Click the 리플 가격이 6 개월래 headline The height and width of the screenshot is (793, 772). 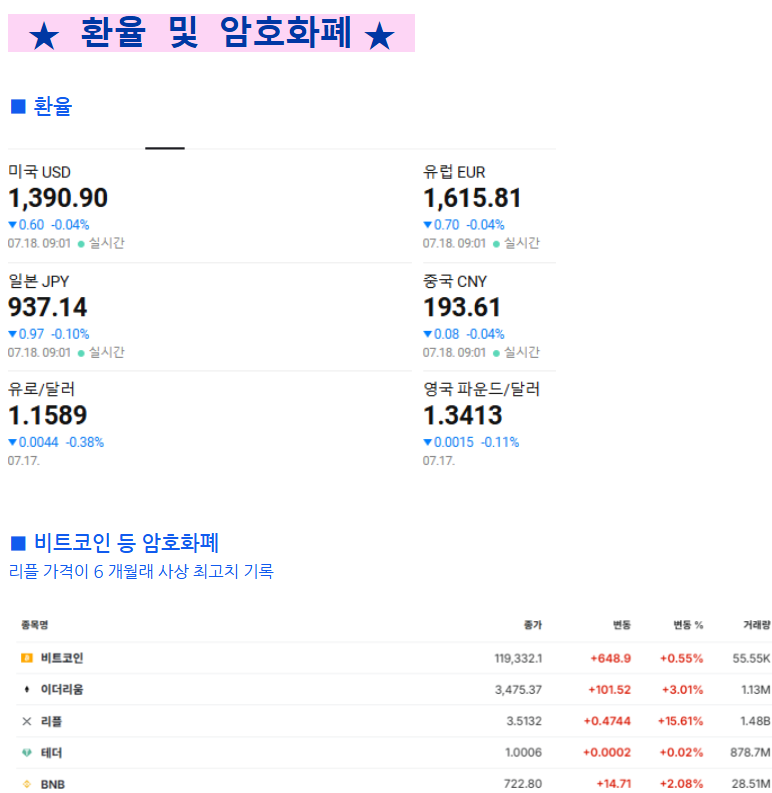(x=141, y=571)
